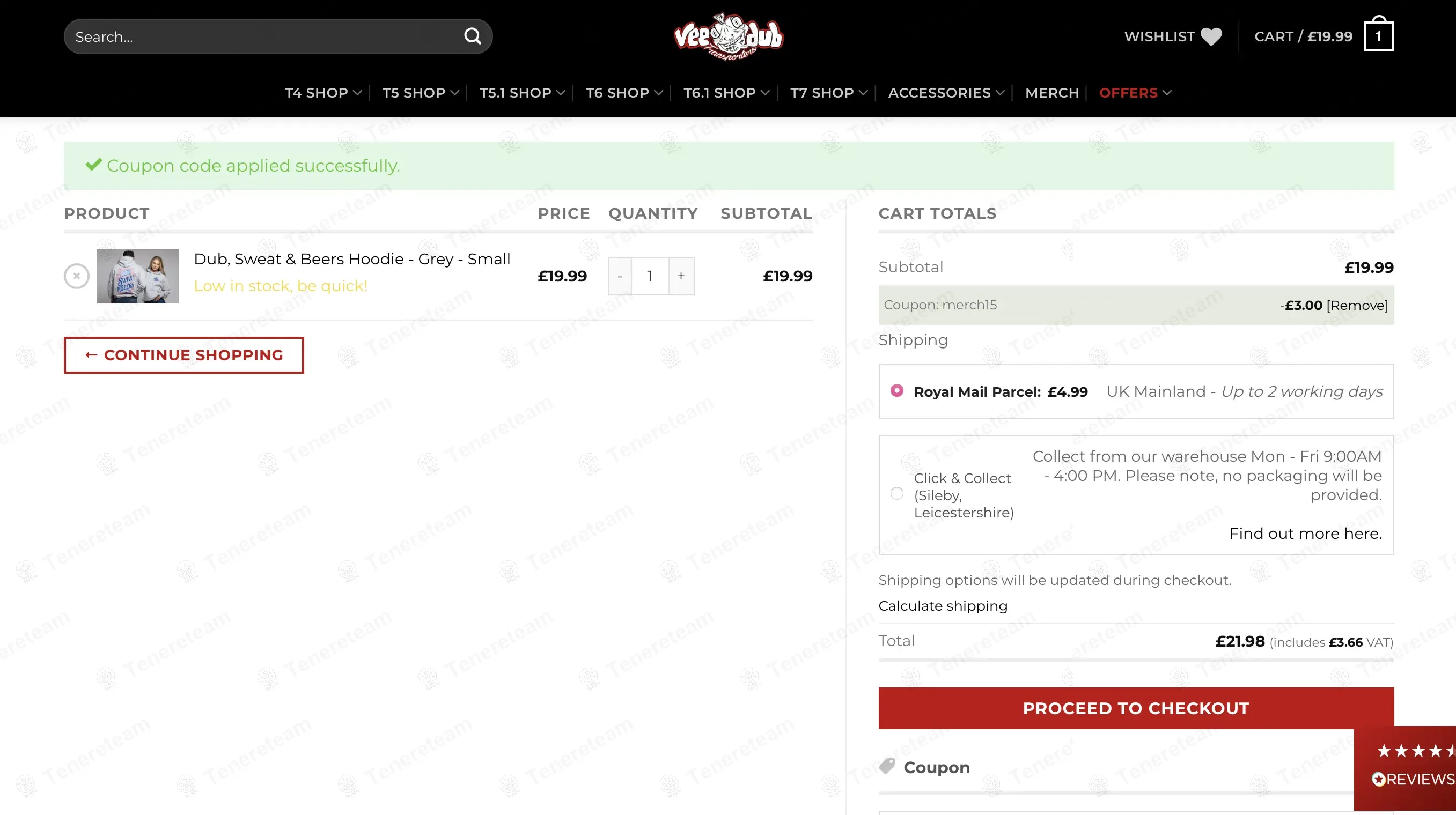
Task: Open the star-rated Reviews widget
Action: coord(1406,768)
